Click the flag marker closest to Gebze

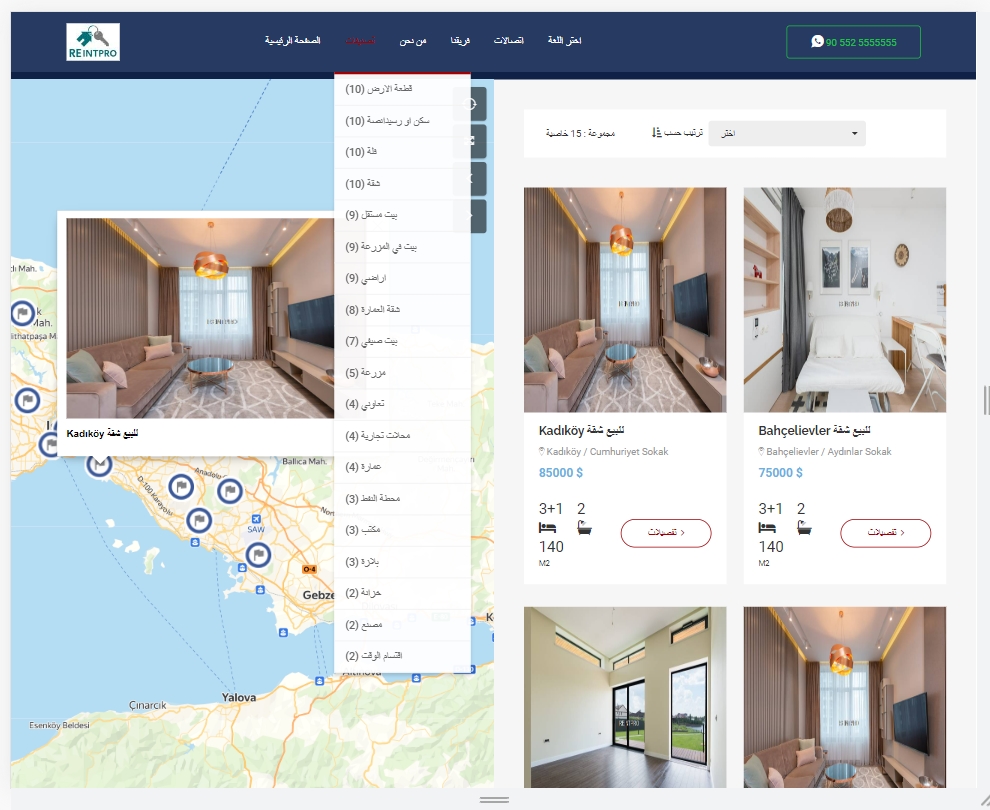point(258,555)
